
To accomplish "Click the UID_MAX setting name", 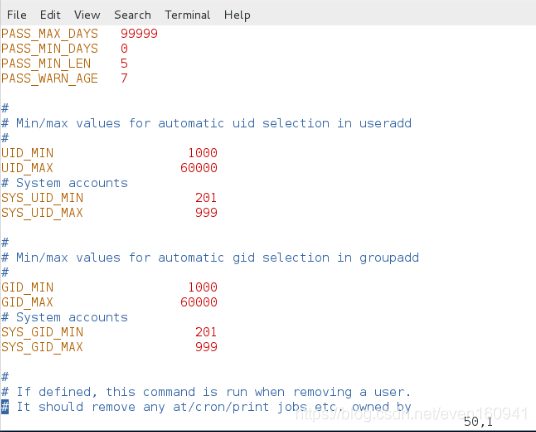I will pos(27,168).
